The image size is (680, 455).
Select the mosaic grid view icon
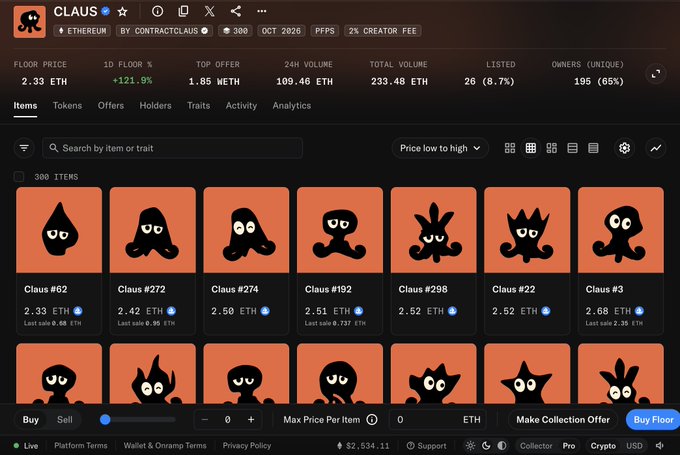(x=552, y=148)
